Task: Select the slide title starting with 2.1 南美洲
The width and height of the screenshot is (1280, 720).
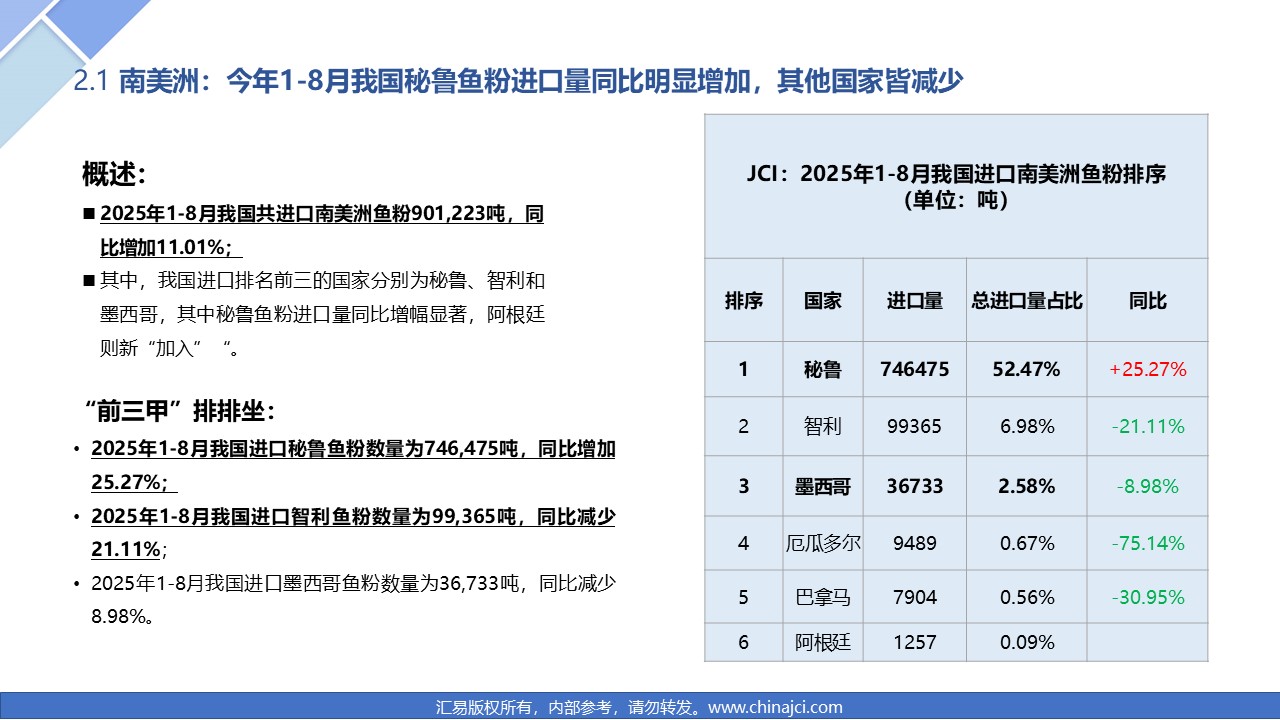Action: [x=518, y=81]
